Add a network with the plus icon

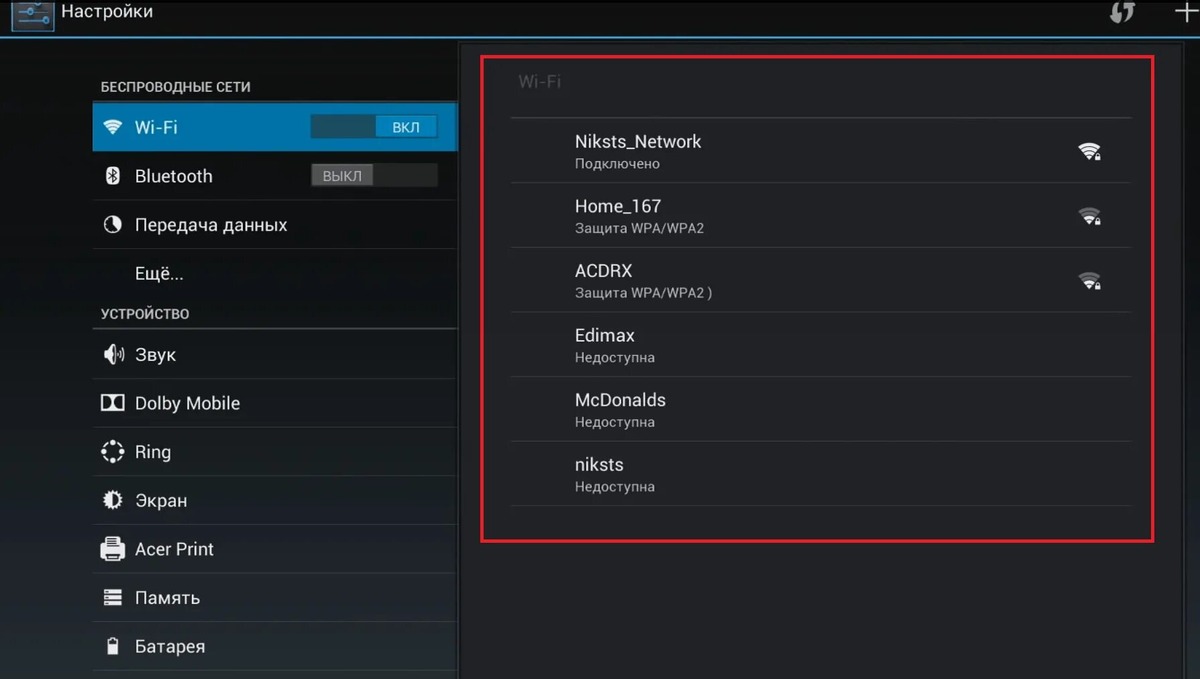pos(1185,13)
